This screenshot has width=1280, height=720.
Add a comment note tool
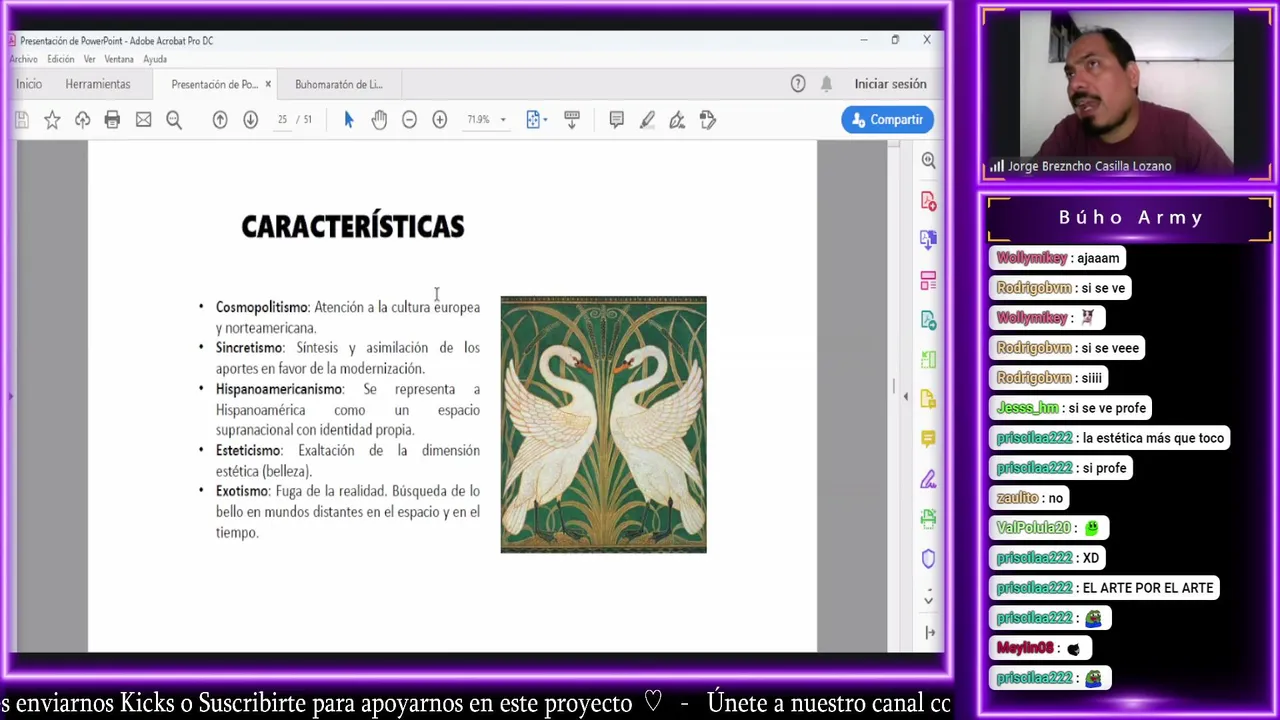pyautogui.click(x=617, y=120)
